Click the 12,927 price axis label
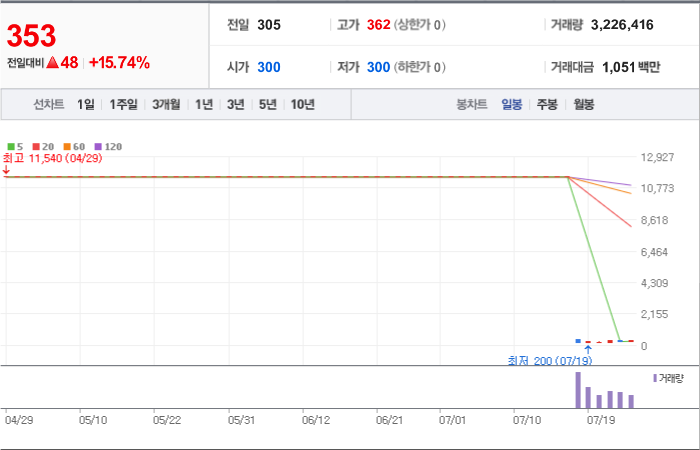 [x=657, y=157]
